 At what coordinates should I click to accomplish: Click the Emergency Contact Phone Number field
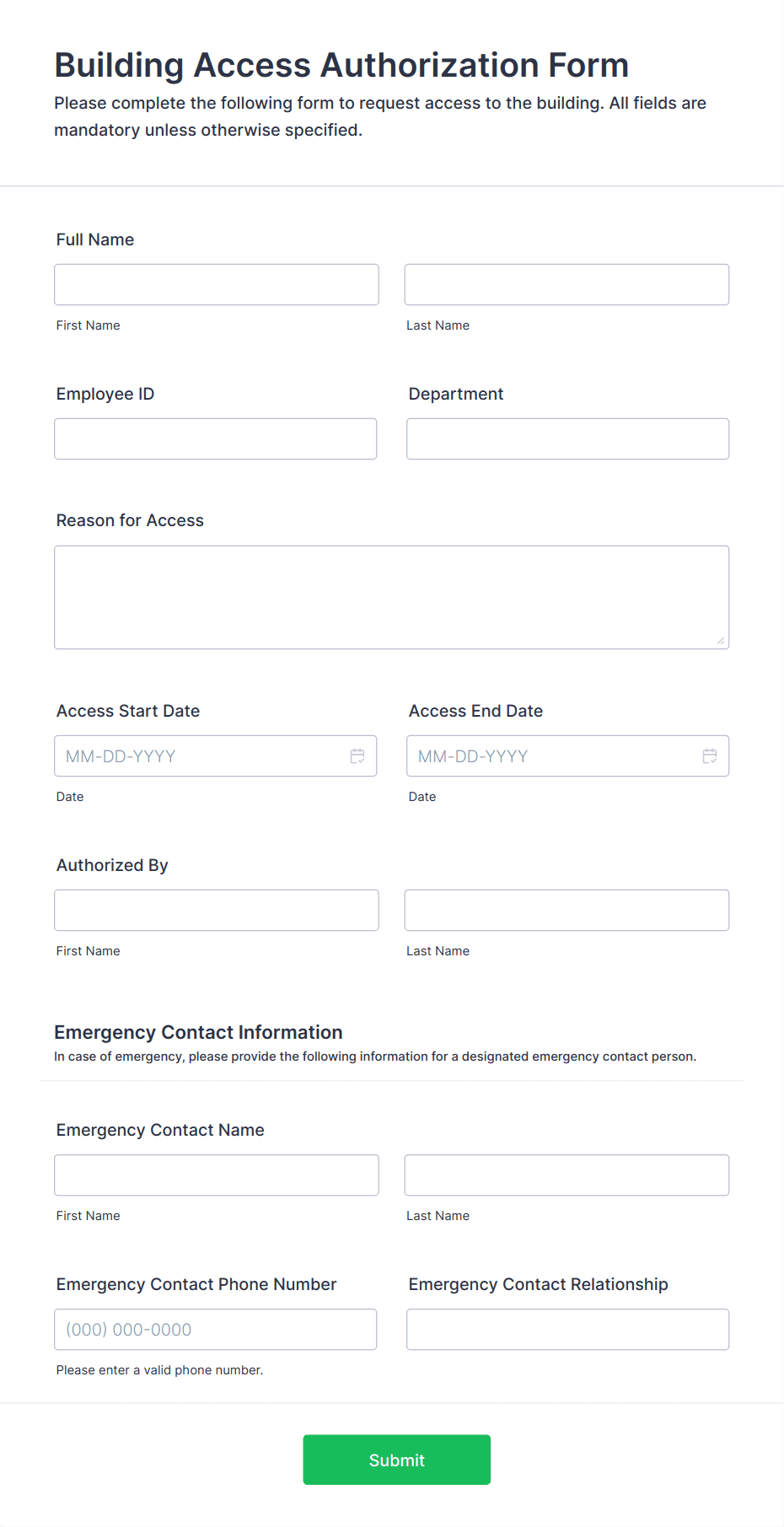215,1329
